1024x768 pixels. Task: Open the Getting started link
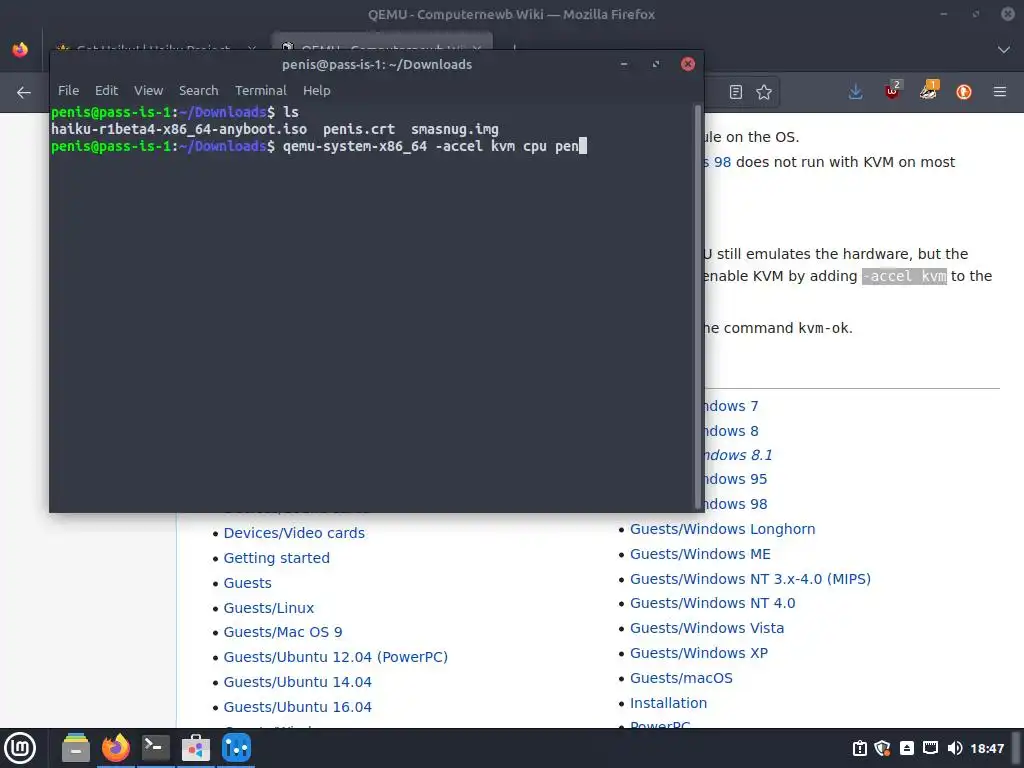276,558
